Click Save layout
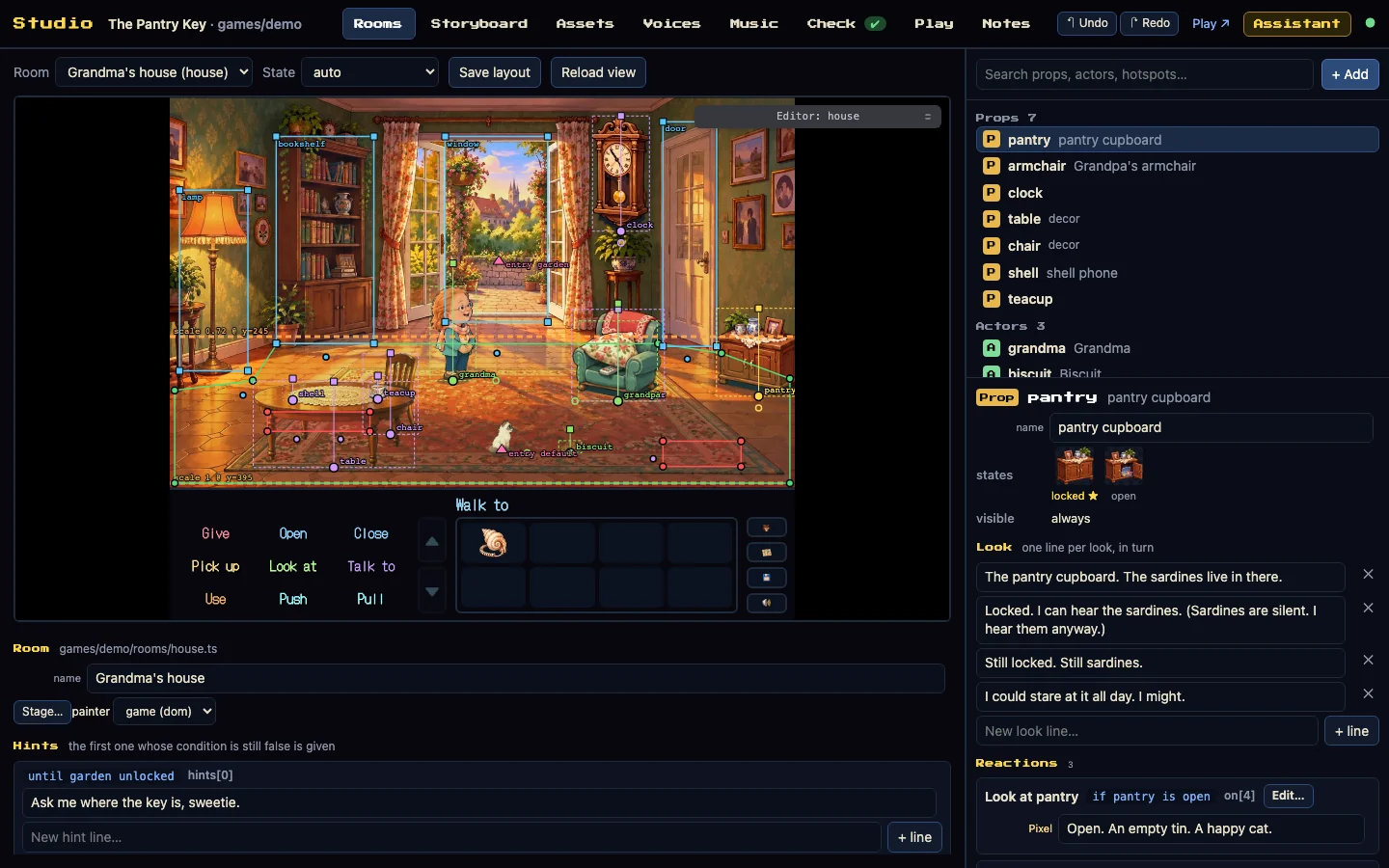 [x=495, y=72]
